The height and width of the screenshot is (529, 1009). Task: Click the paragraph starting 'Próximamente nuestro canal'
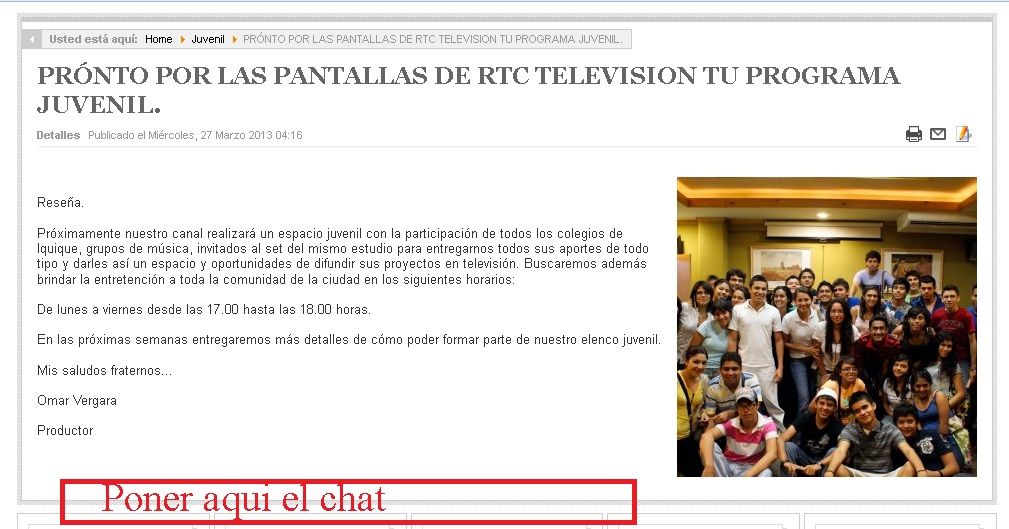pos(342,256)
